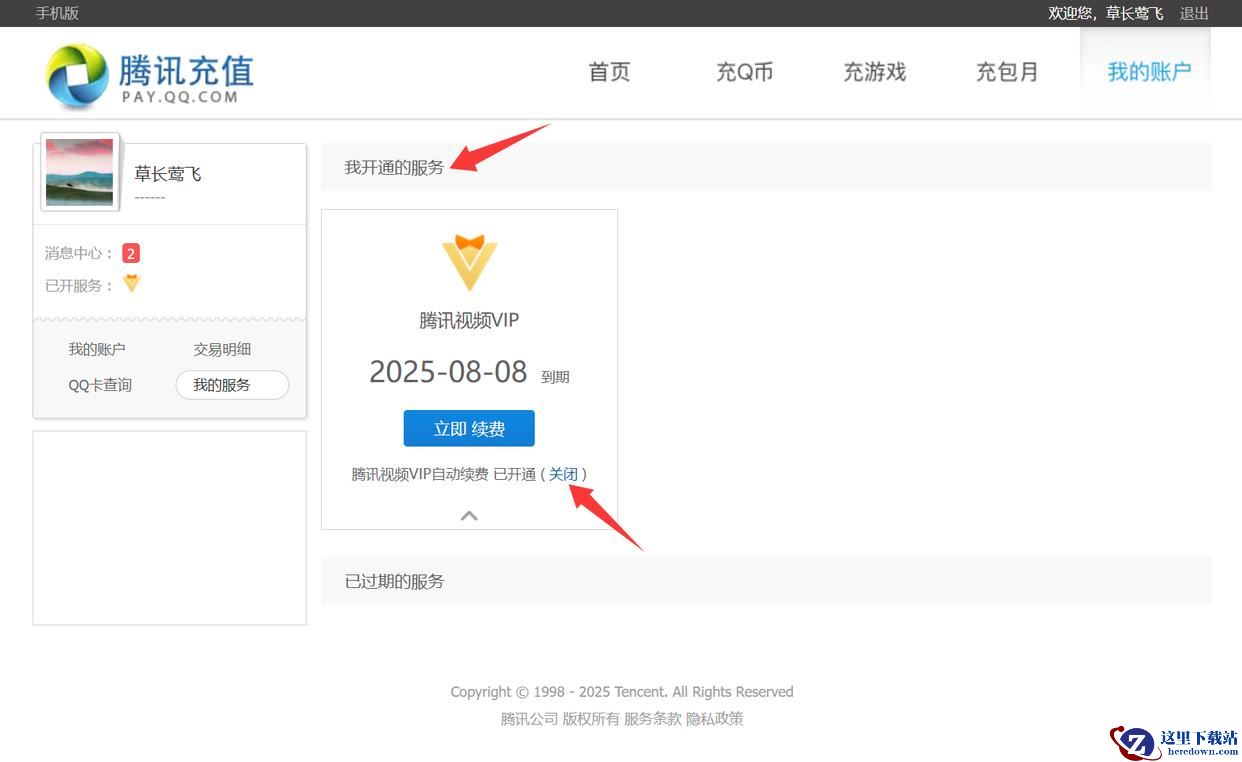
Task: Click the Tencent Video VIP icon in the service card
Action: (469, 263)
